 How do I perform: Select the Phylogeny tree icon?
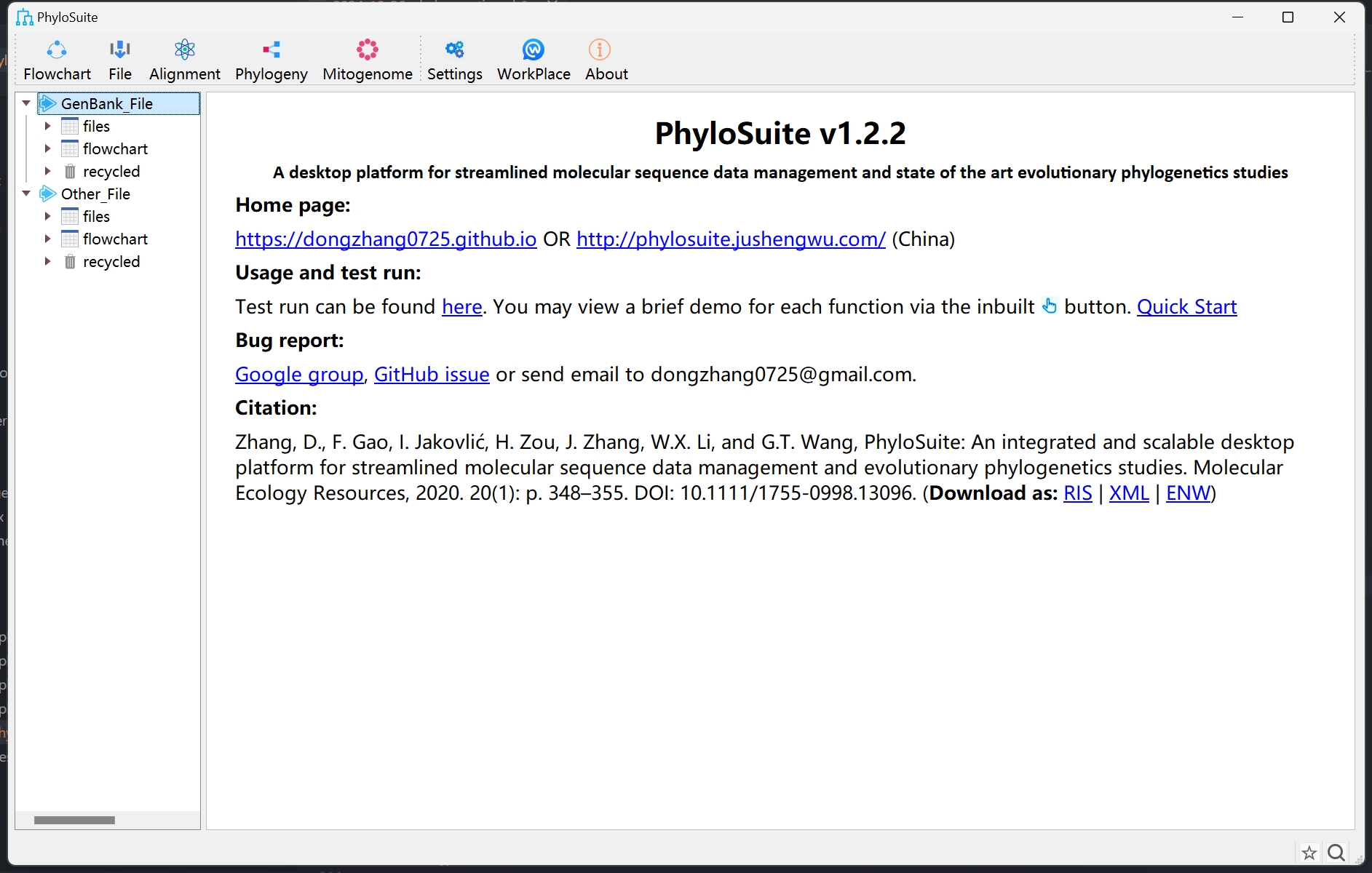(271, 50)
